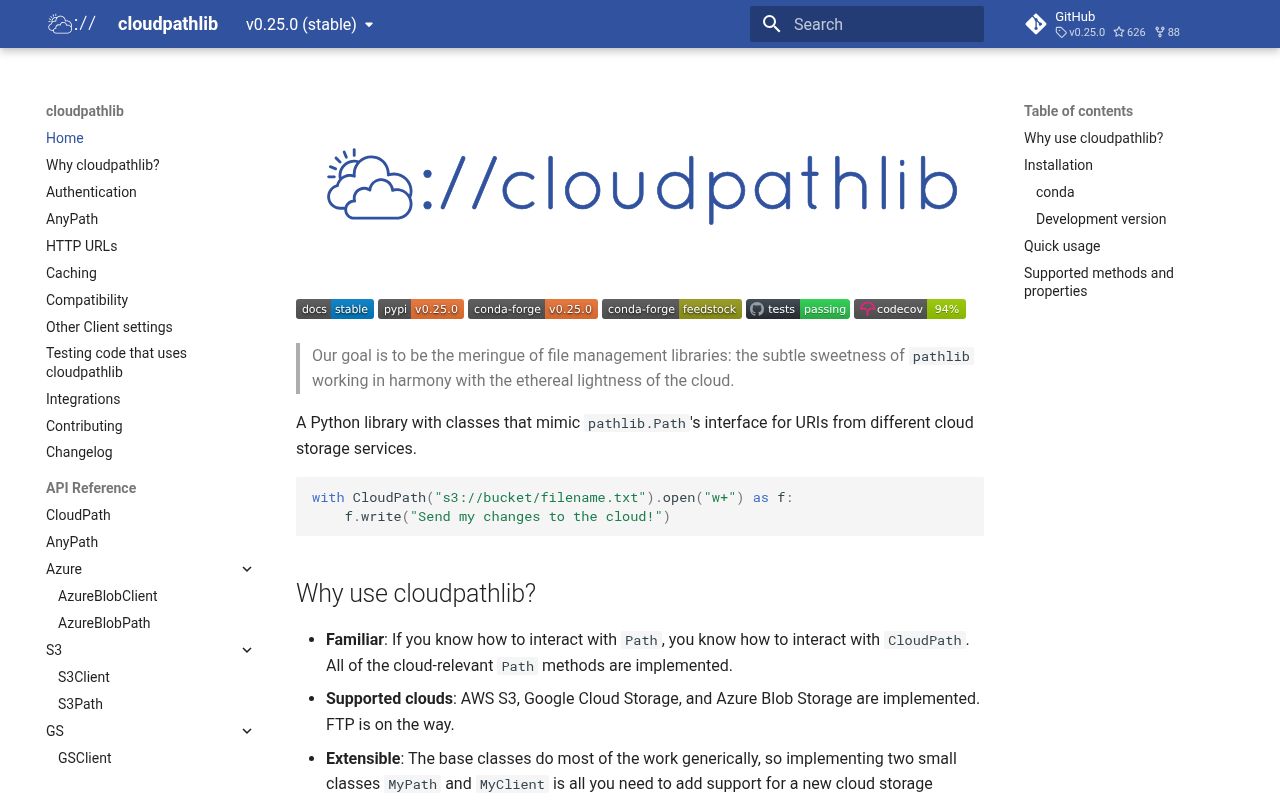Viewport: 1280px width, 800px height.
Task: Click the tests passing badge
Action: click(798, 309)
